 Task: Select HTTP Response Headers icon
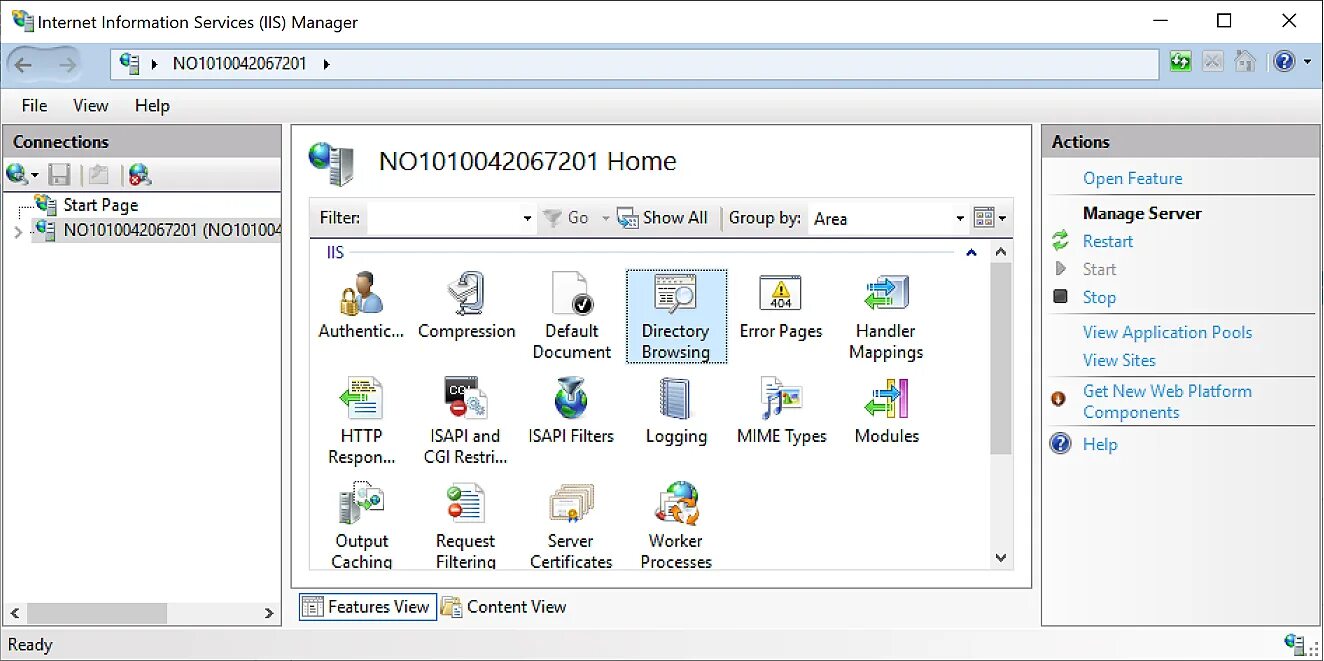361,421
